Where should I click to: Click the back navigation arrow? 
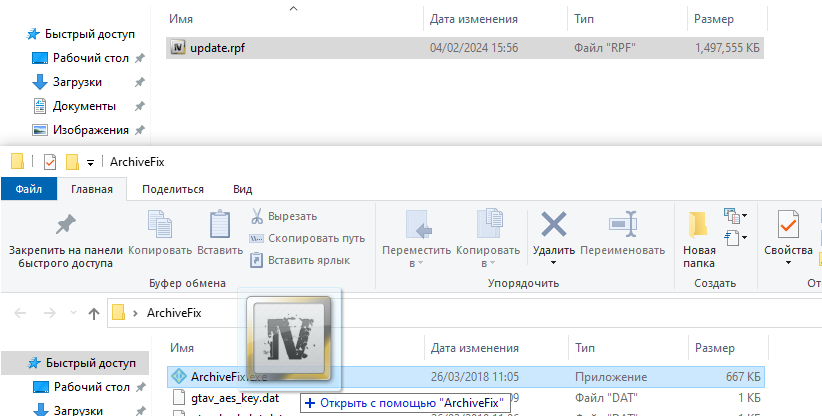20,313
